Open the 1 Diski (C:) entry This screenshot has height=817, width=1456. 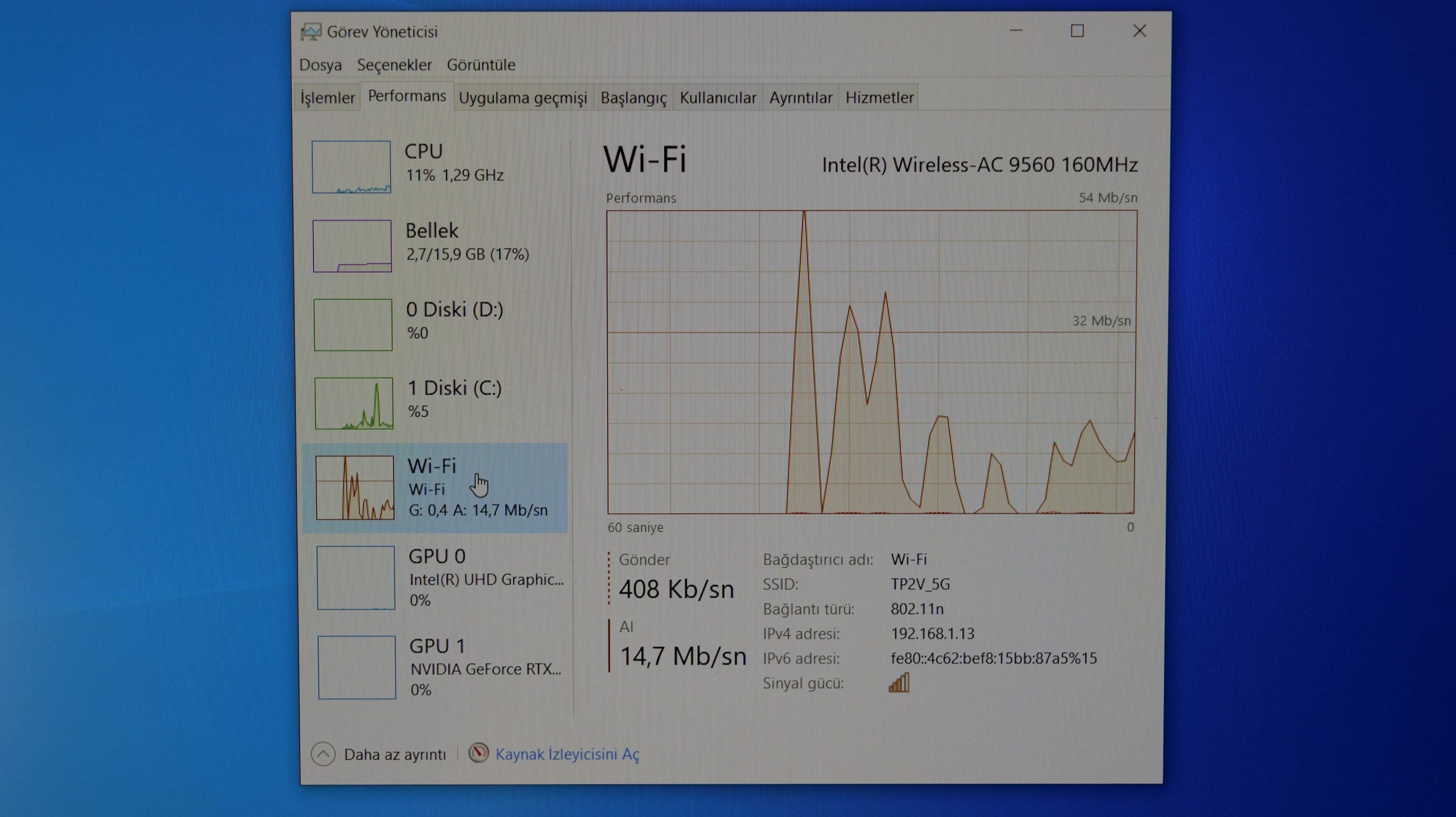click(454, 389)
